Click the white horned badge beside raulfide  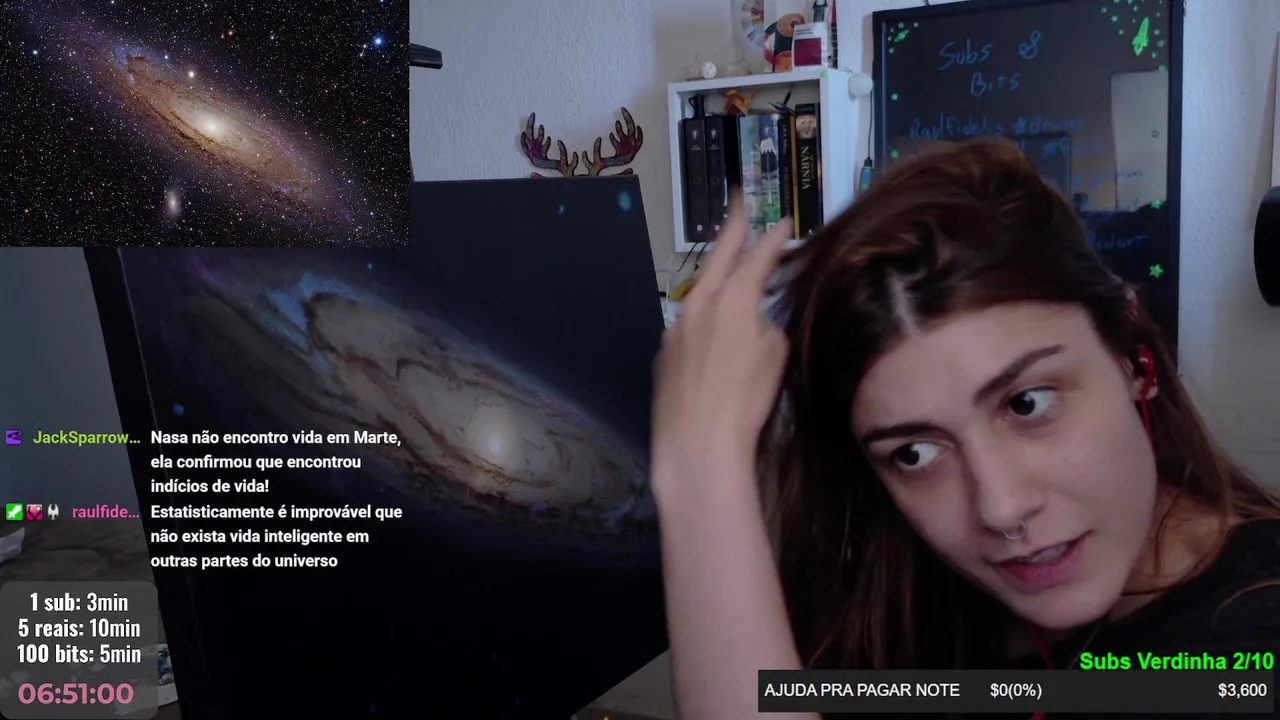coord(52,512)
